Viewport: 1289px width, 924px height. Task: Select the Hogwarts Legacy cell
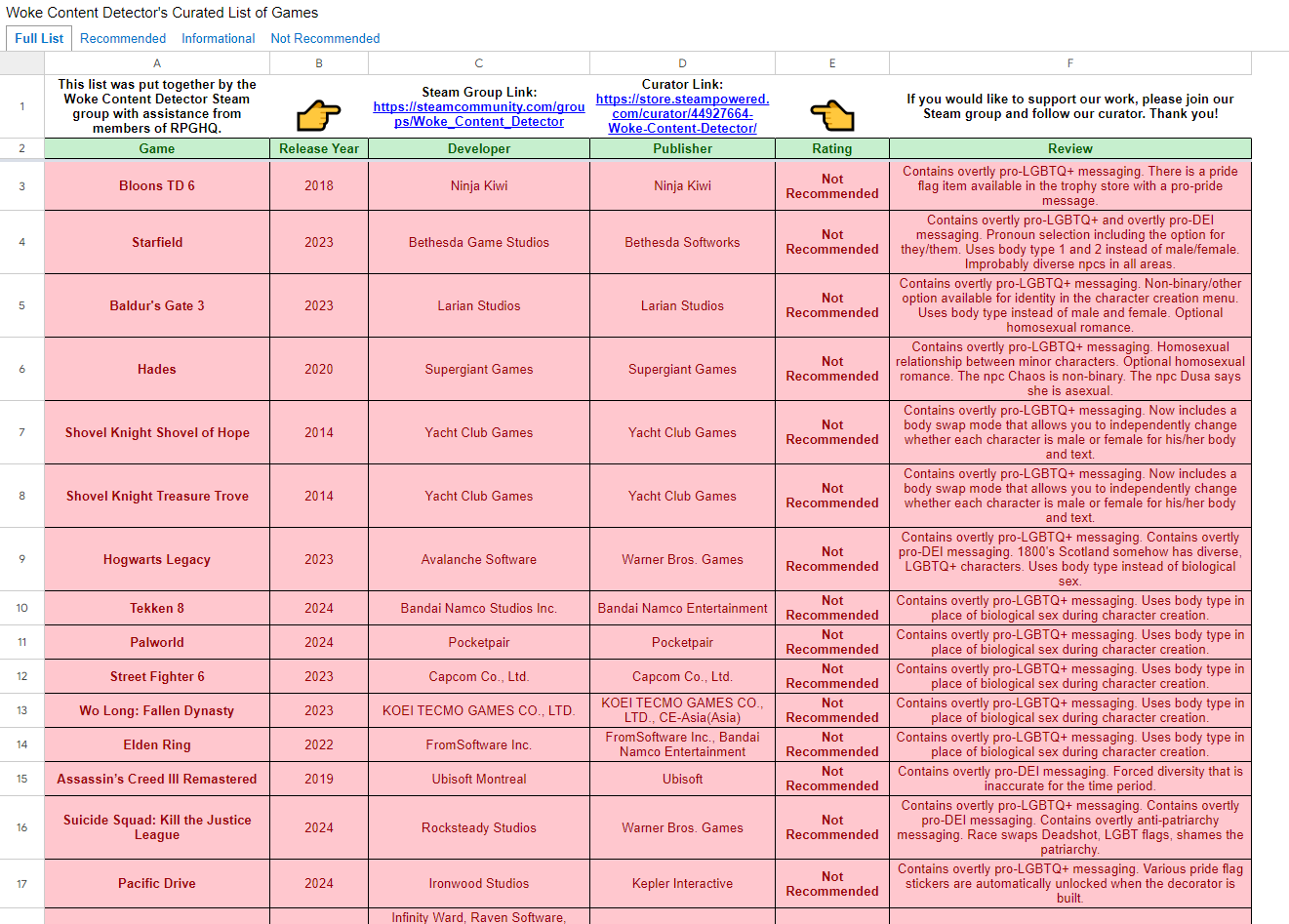(x=157, y=559)
